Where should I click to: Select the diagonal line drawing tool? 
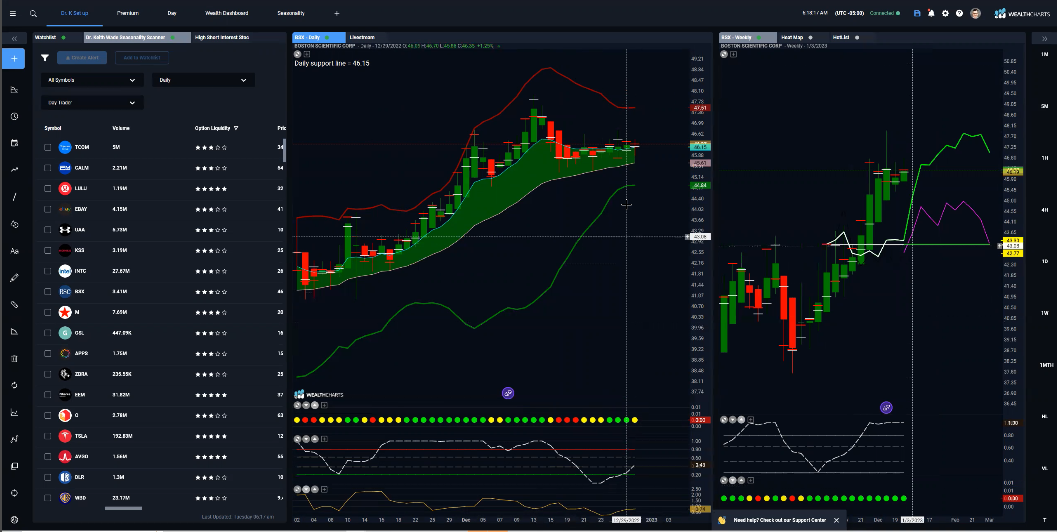[x=14, y=197]
